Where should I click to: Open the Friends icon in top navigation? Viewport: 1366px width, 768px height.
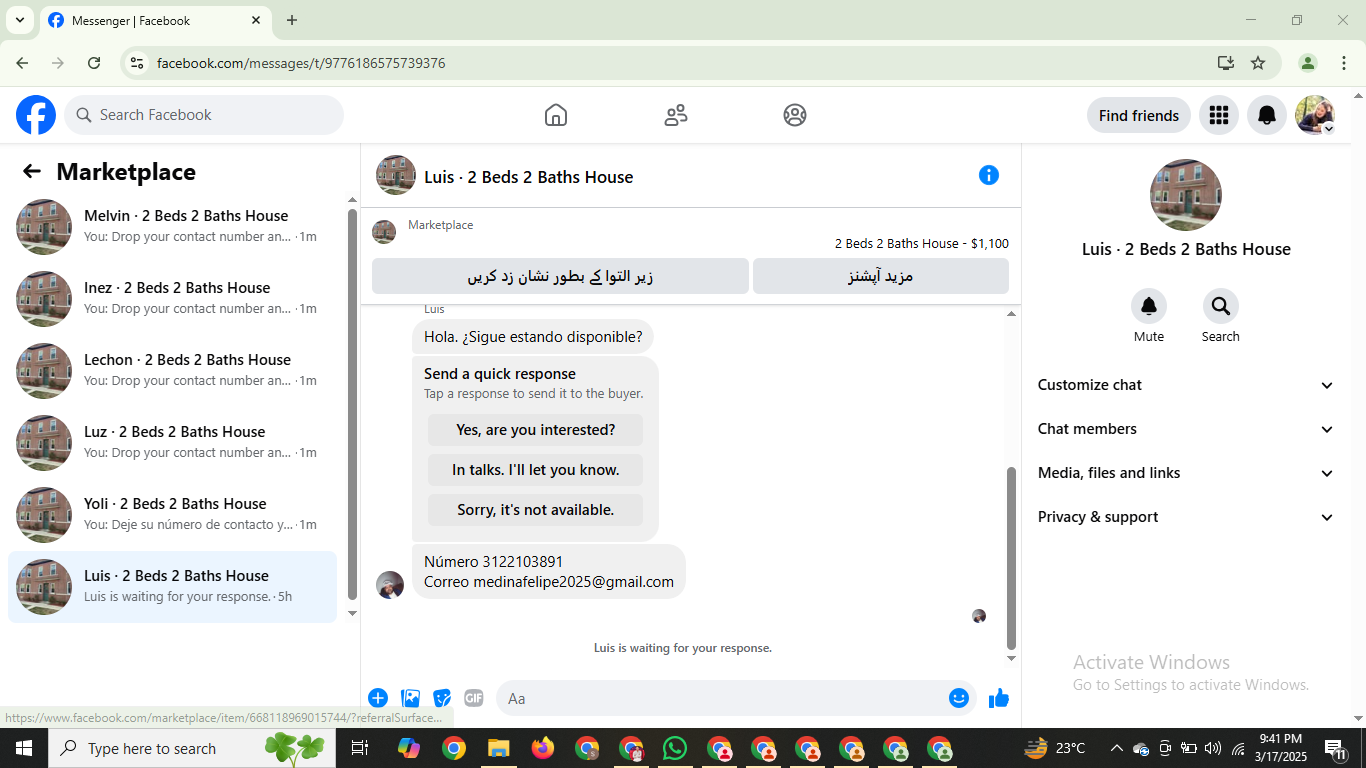pyautogui.click(x=676, y=115)
